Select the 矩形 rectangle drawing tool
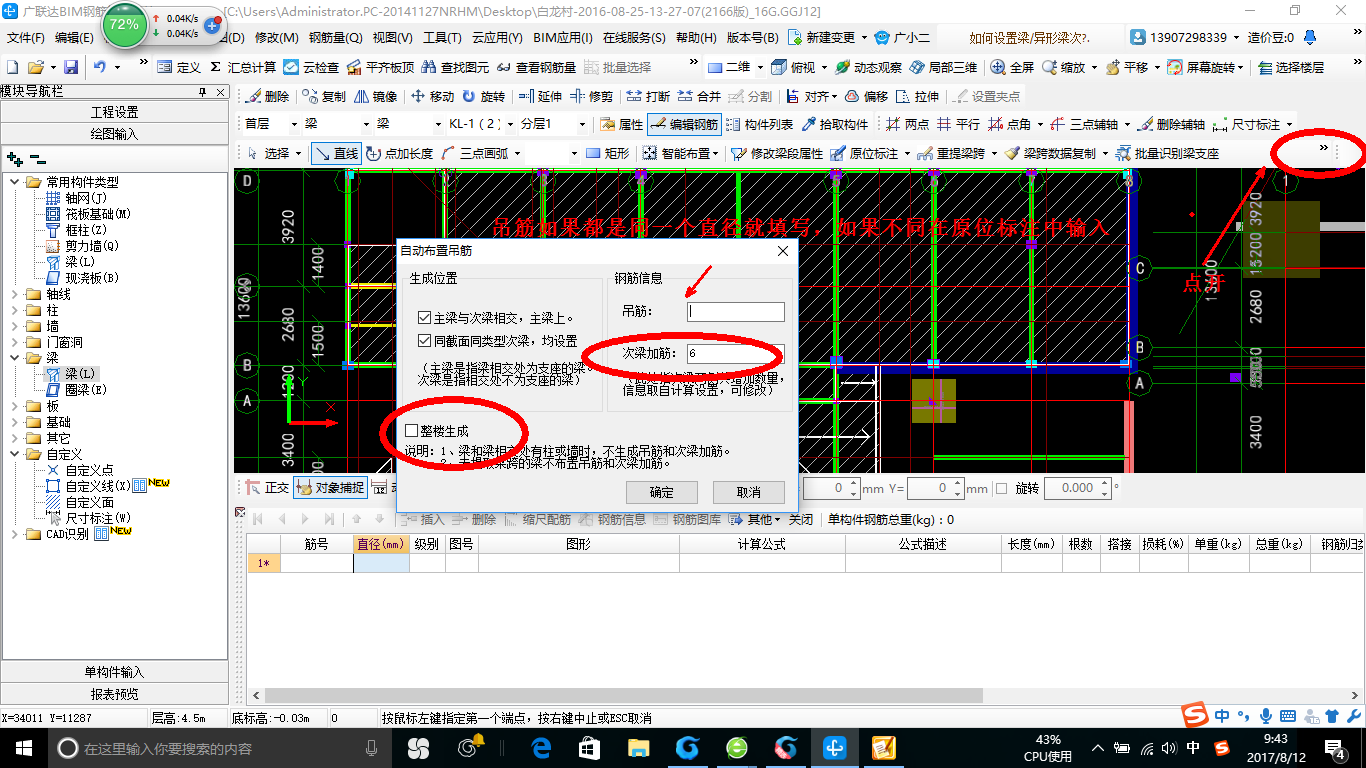Viewport: 1366px width, 768px height. [608, 153]
